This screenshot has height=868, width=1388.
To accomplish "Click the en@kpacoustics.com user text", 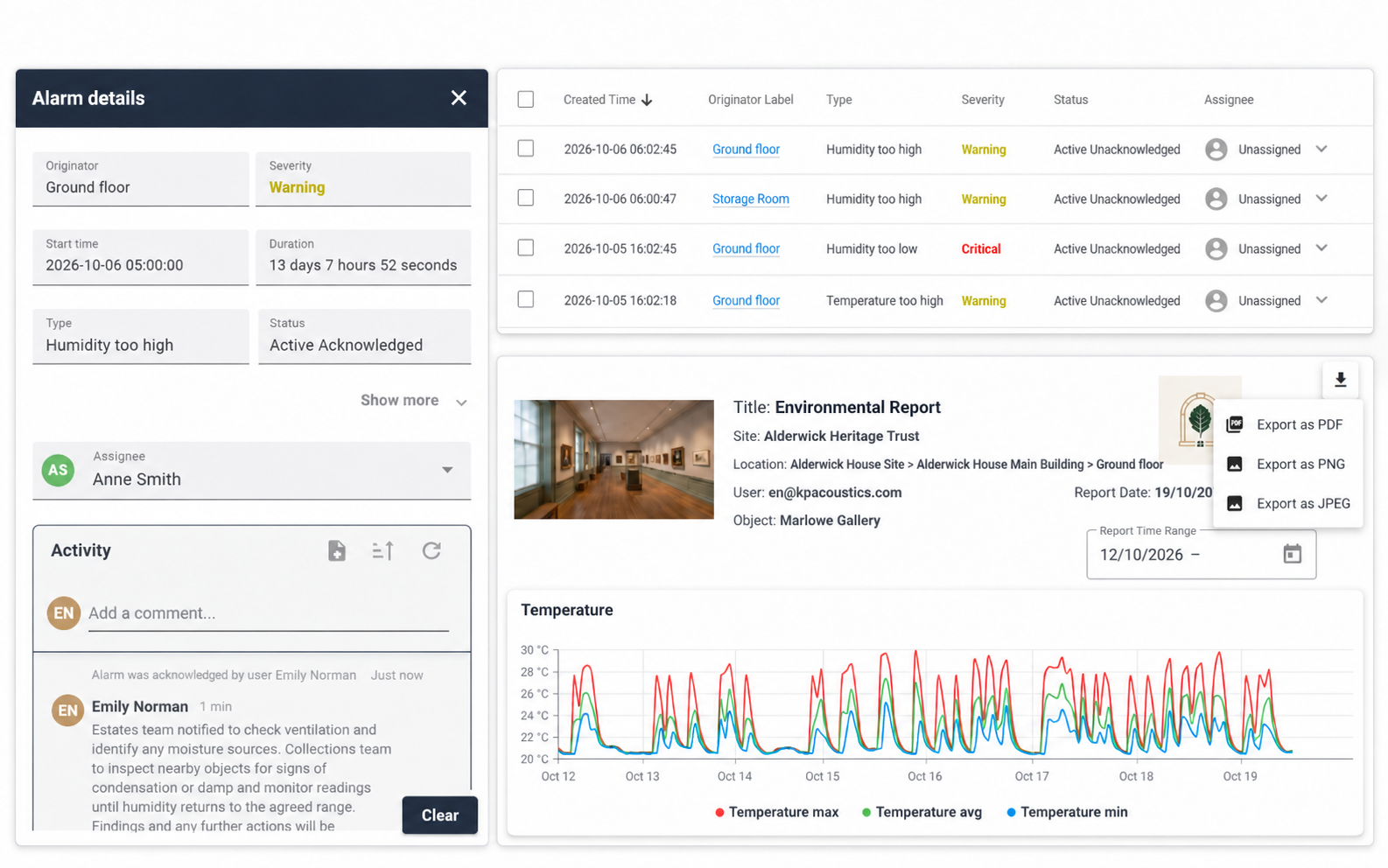I will pos(835,493).
